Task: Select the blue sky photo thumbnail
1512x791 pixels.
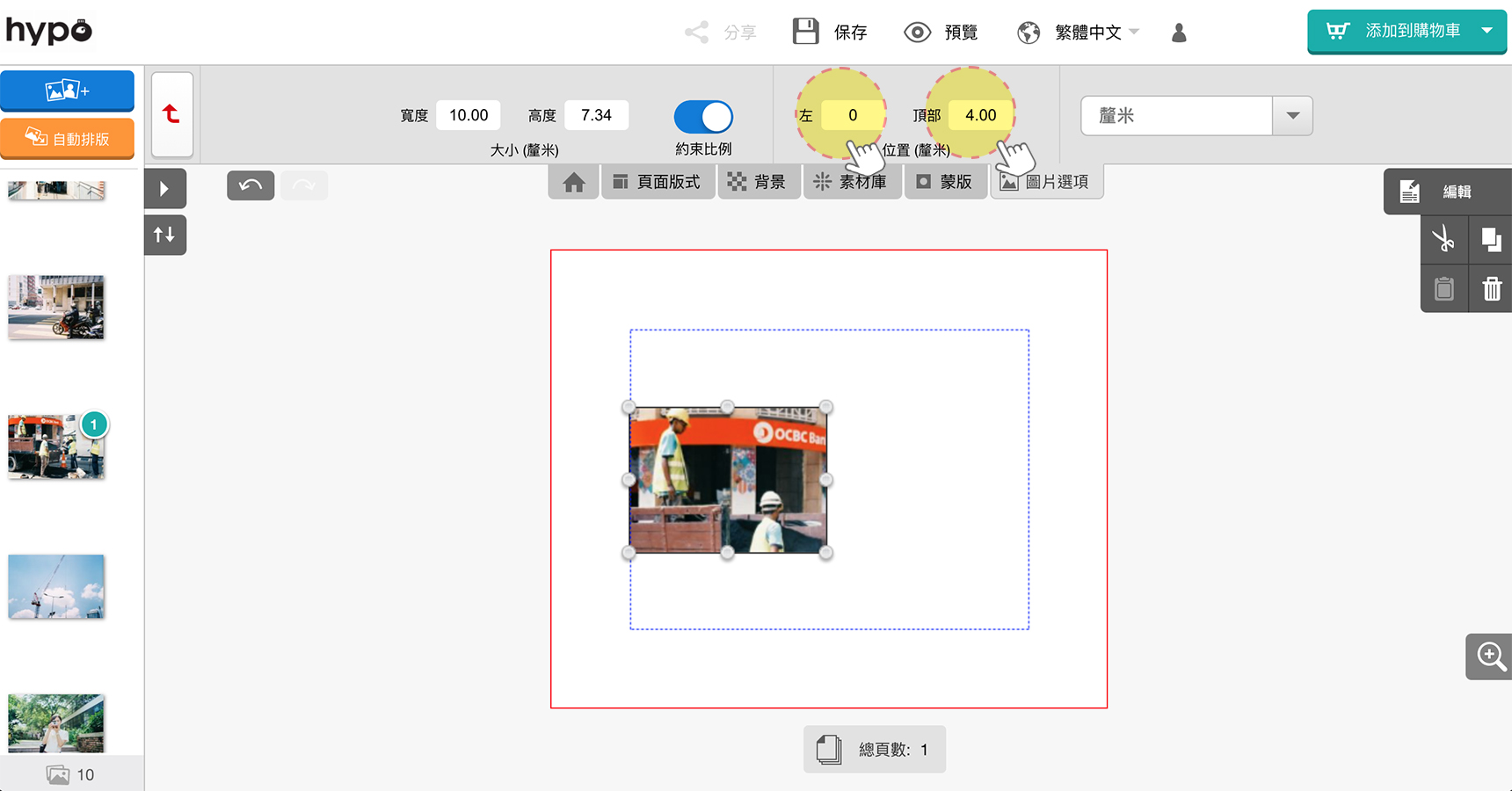Action: click(56, 586)
